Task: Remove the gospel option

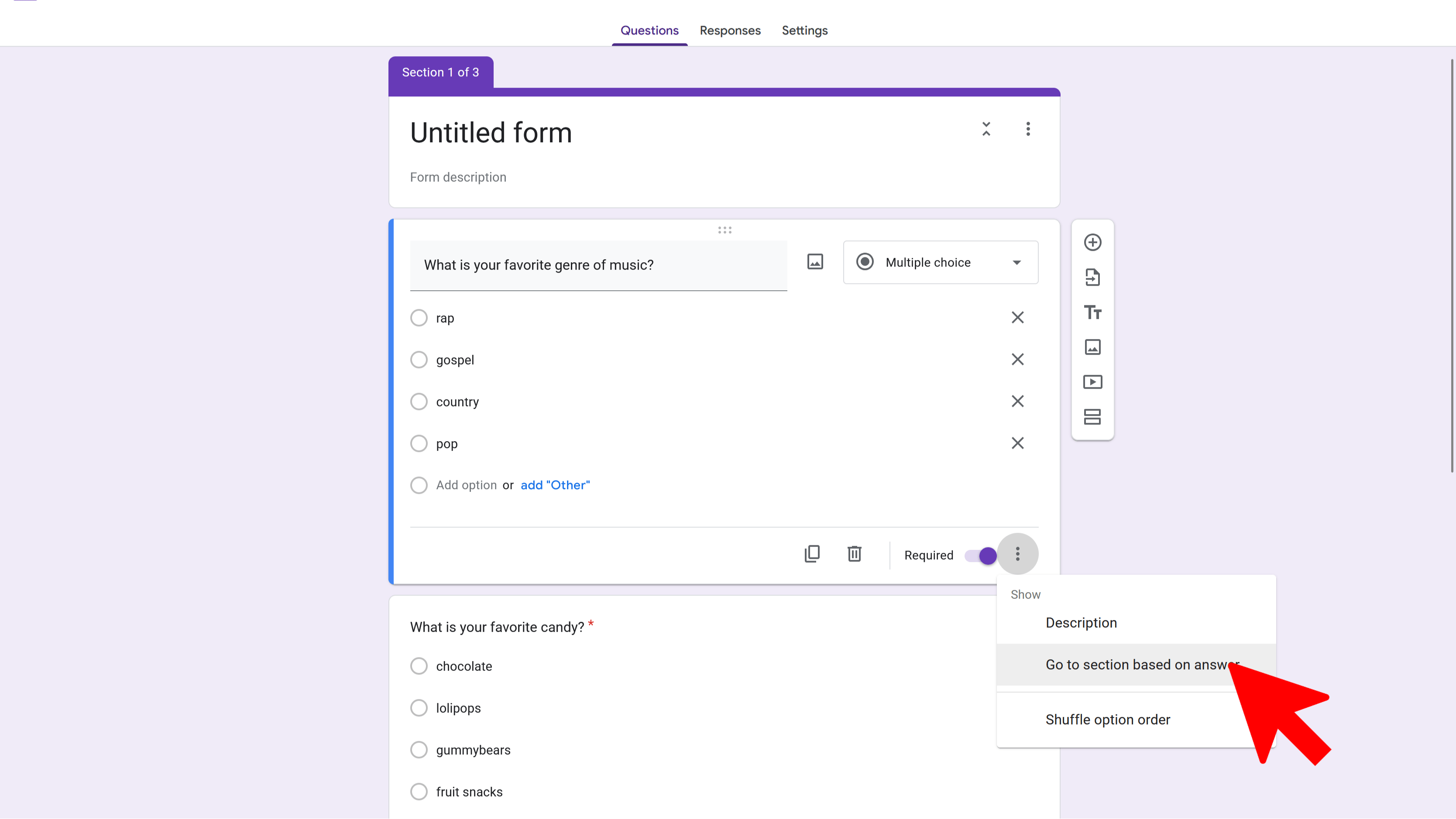Action: (1017, 360)
